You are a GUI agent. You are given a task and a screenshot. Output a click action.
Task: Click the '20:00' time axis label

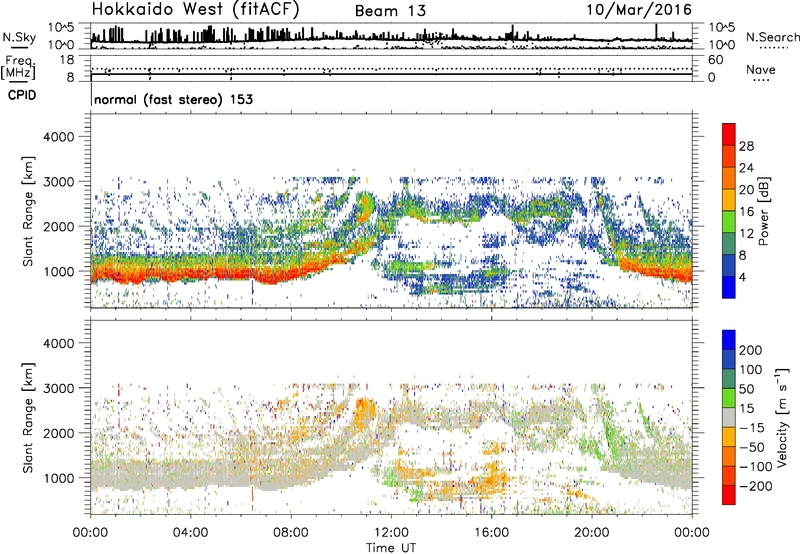(x=591, y=533)
